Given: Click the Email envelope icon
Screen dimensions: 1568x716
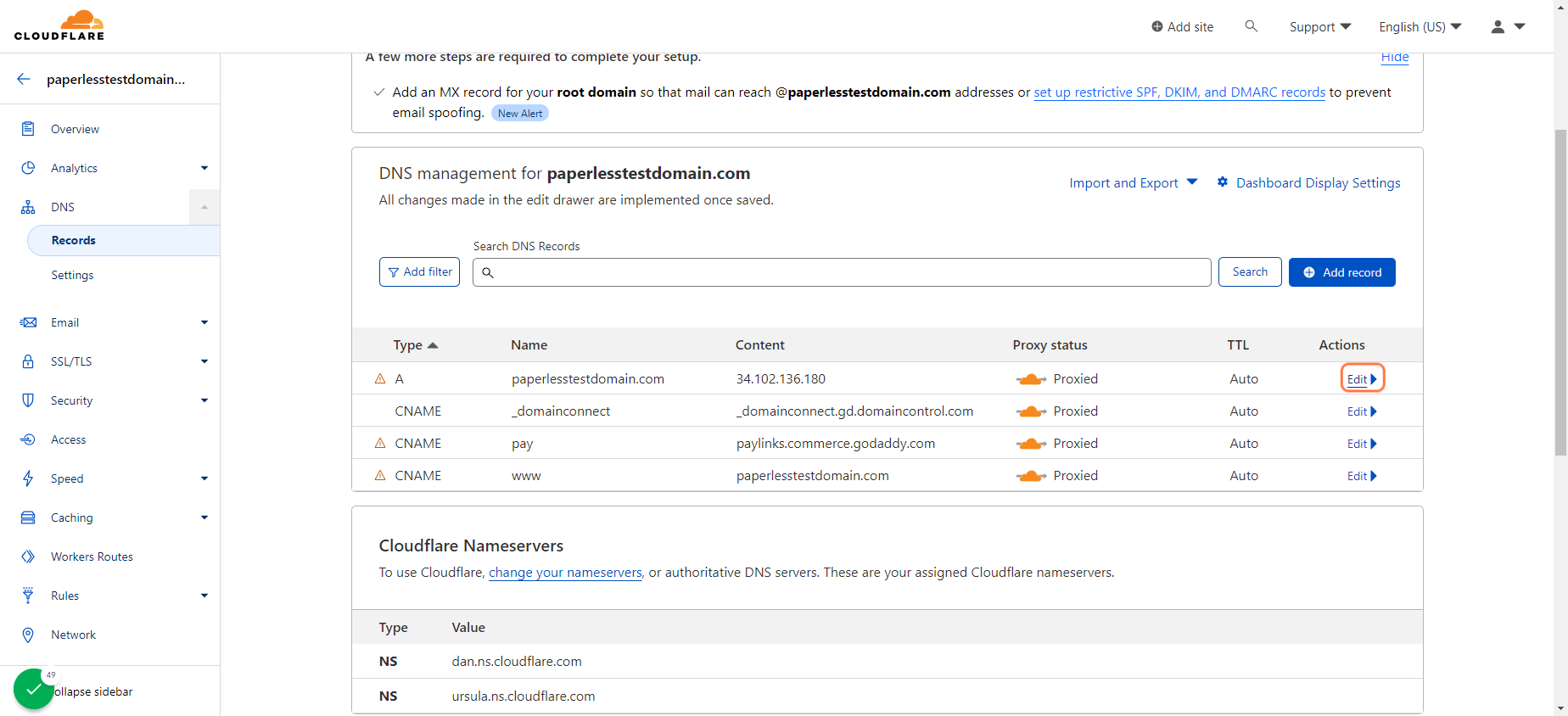Looking at the screenshot, I should pos(28,322).
